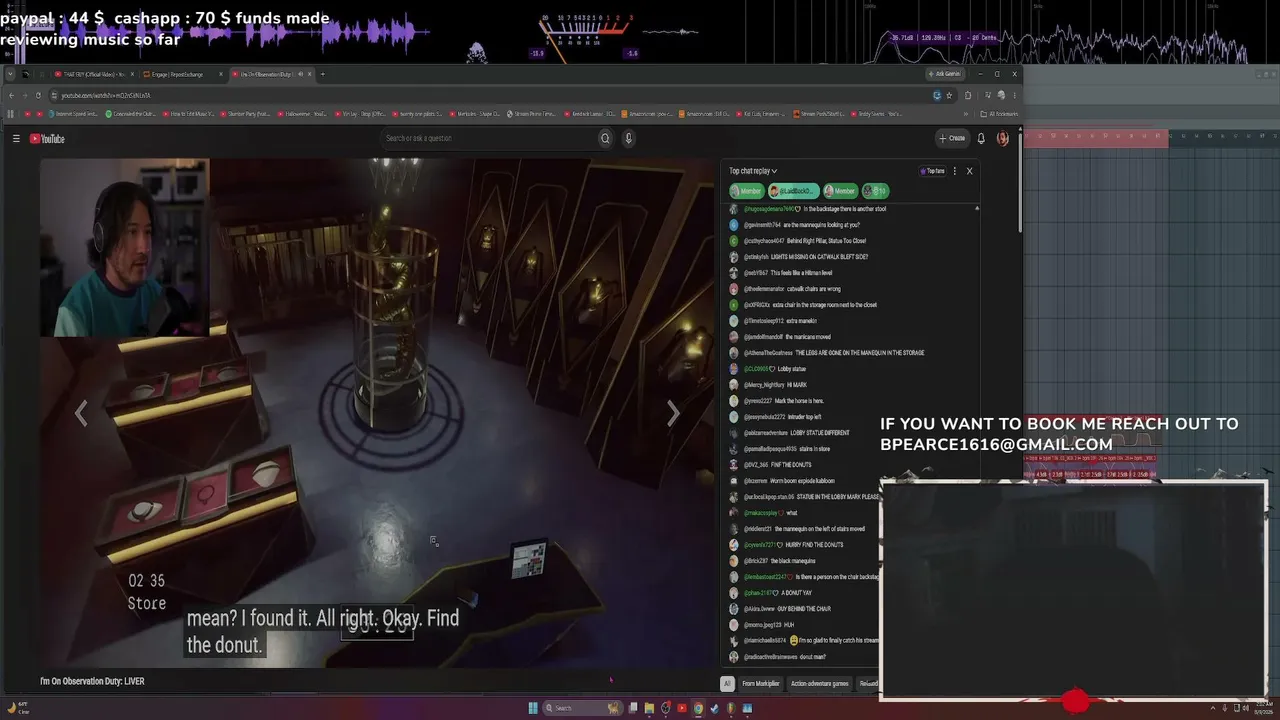Go to previous item with left arrow on video
Screen dimensions: 1280x720
point(82,413)
